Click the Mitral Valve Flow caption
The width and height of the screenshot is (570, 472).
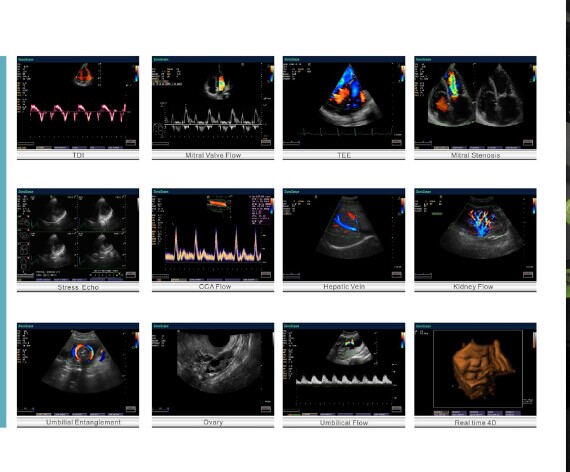coord(213,155)
